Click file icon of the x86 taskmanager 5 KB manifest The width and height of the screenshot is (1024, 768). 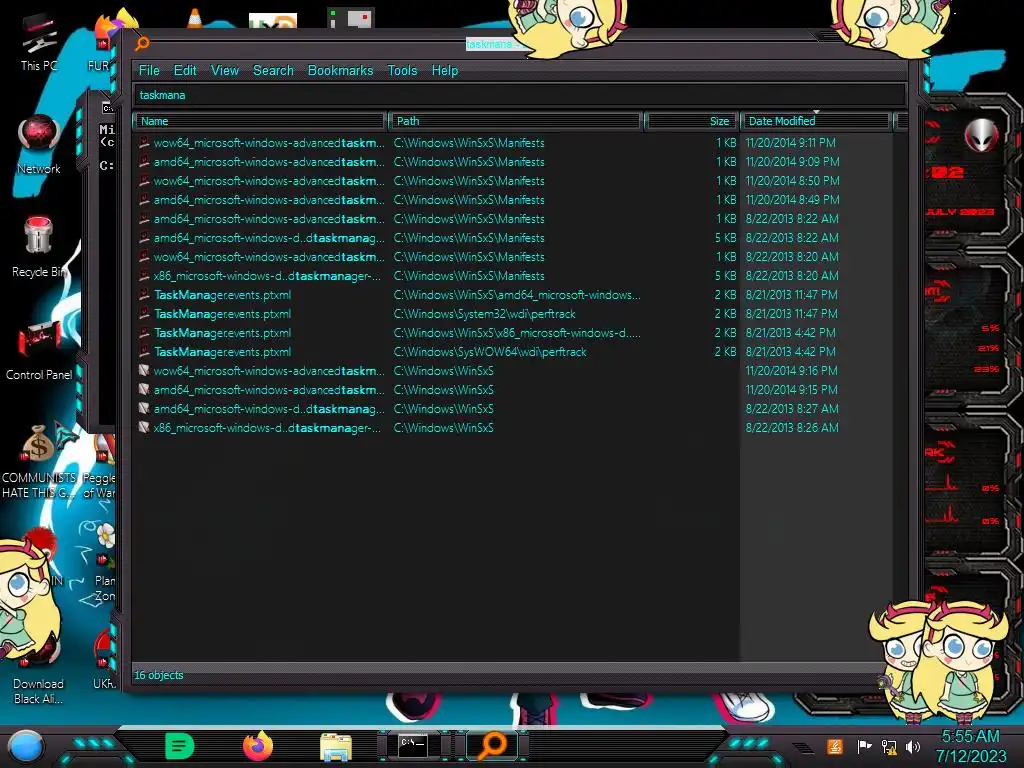[x=144, y=276]
